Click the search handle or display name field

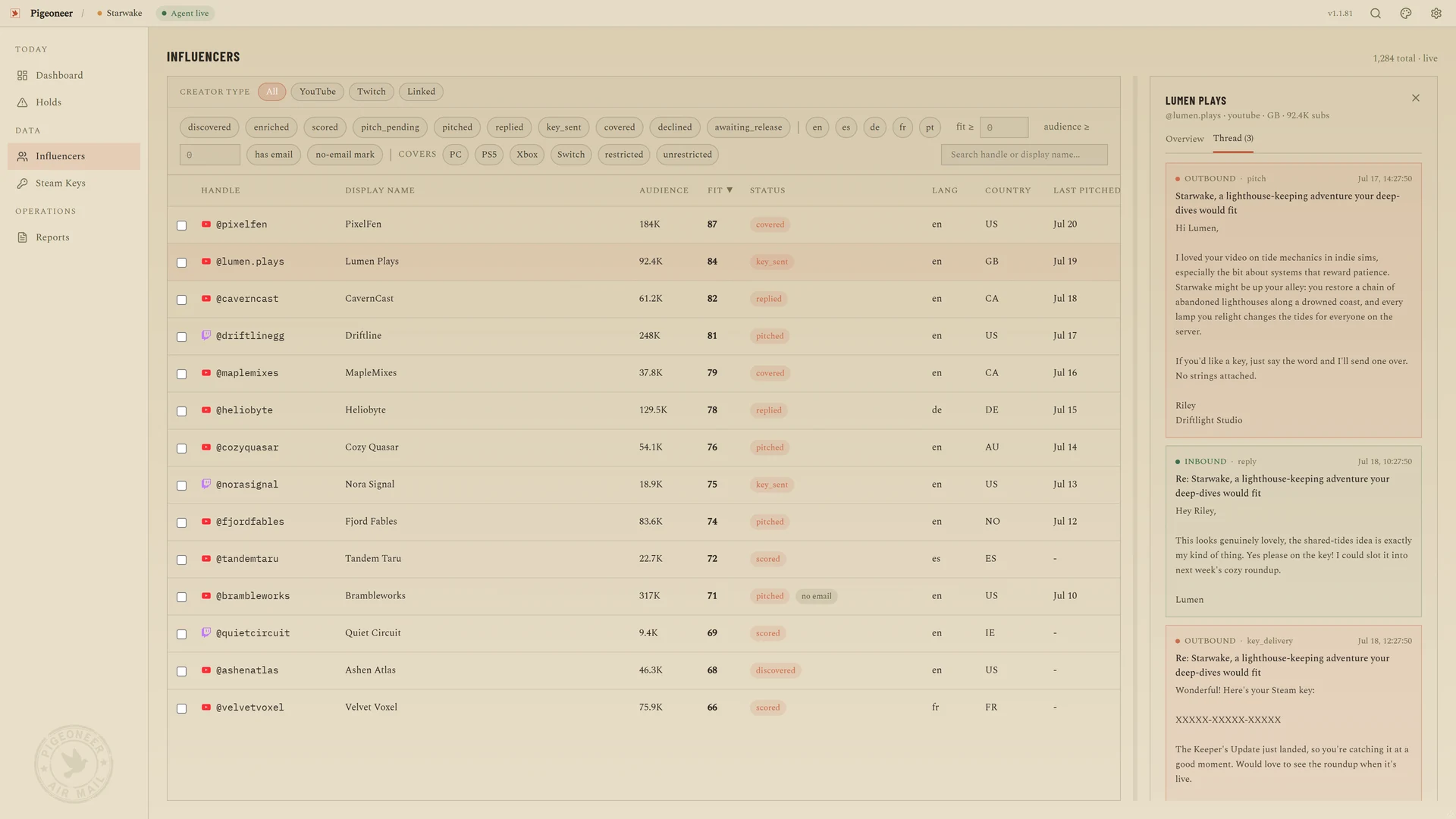(x=1024, y=155)
